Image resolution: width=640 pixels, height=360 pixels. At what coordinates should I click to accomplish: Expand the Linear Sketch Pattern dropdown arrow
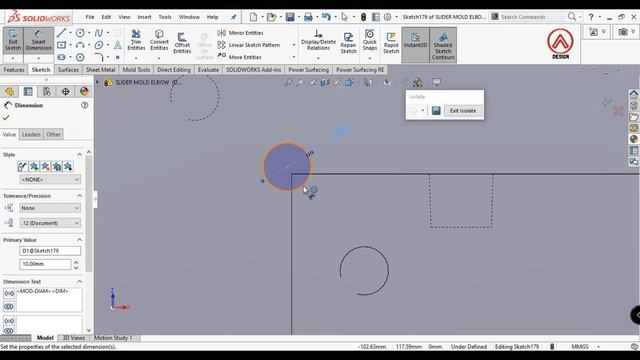tap(294, 45)
